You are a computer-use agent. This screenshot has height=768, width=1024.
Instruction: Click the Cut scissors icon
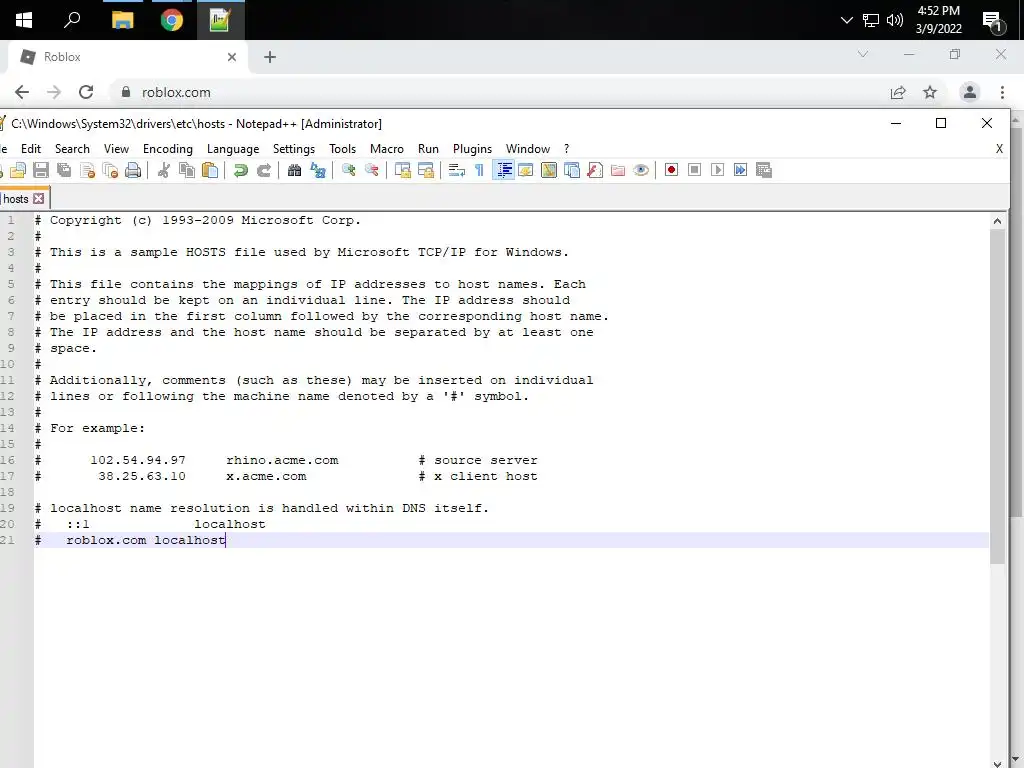164,170
